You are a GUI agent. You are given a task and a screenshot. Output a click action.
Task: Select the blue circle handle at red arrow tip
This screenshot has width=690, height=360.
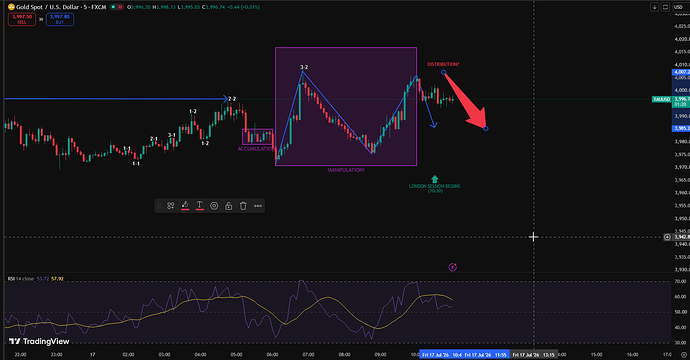[485, 129]
